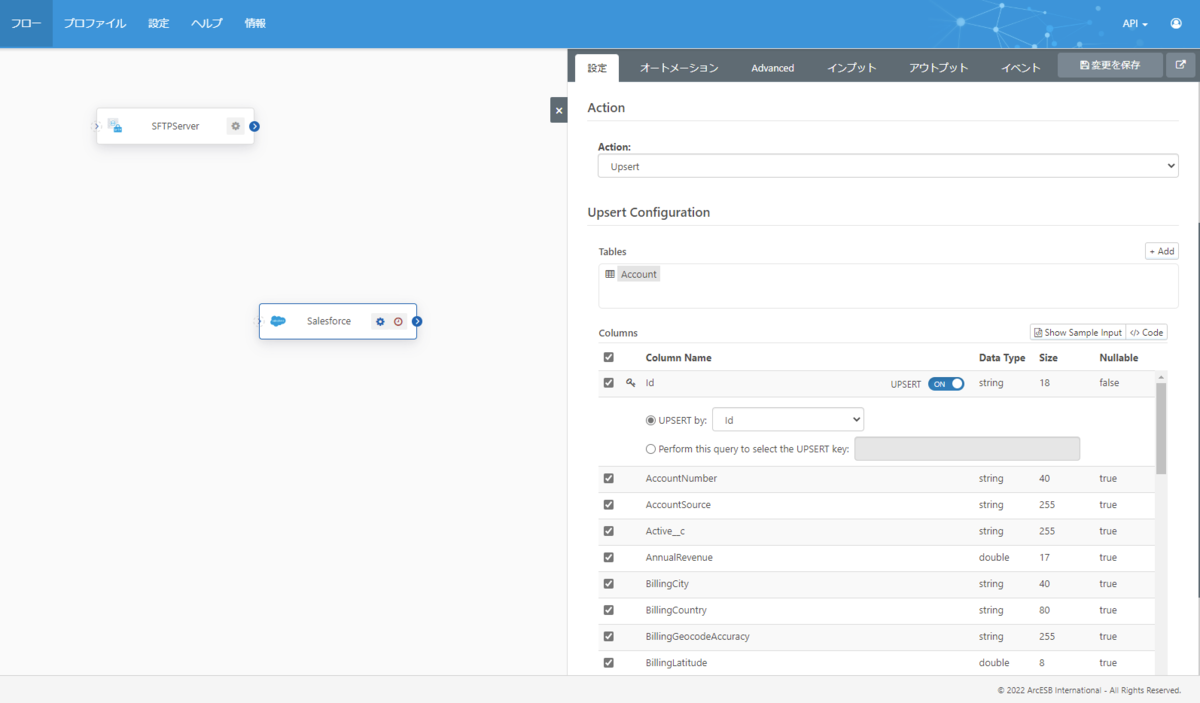
Task: Click the SFTPServer input arrow
Action: [x=97, y=126]
